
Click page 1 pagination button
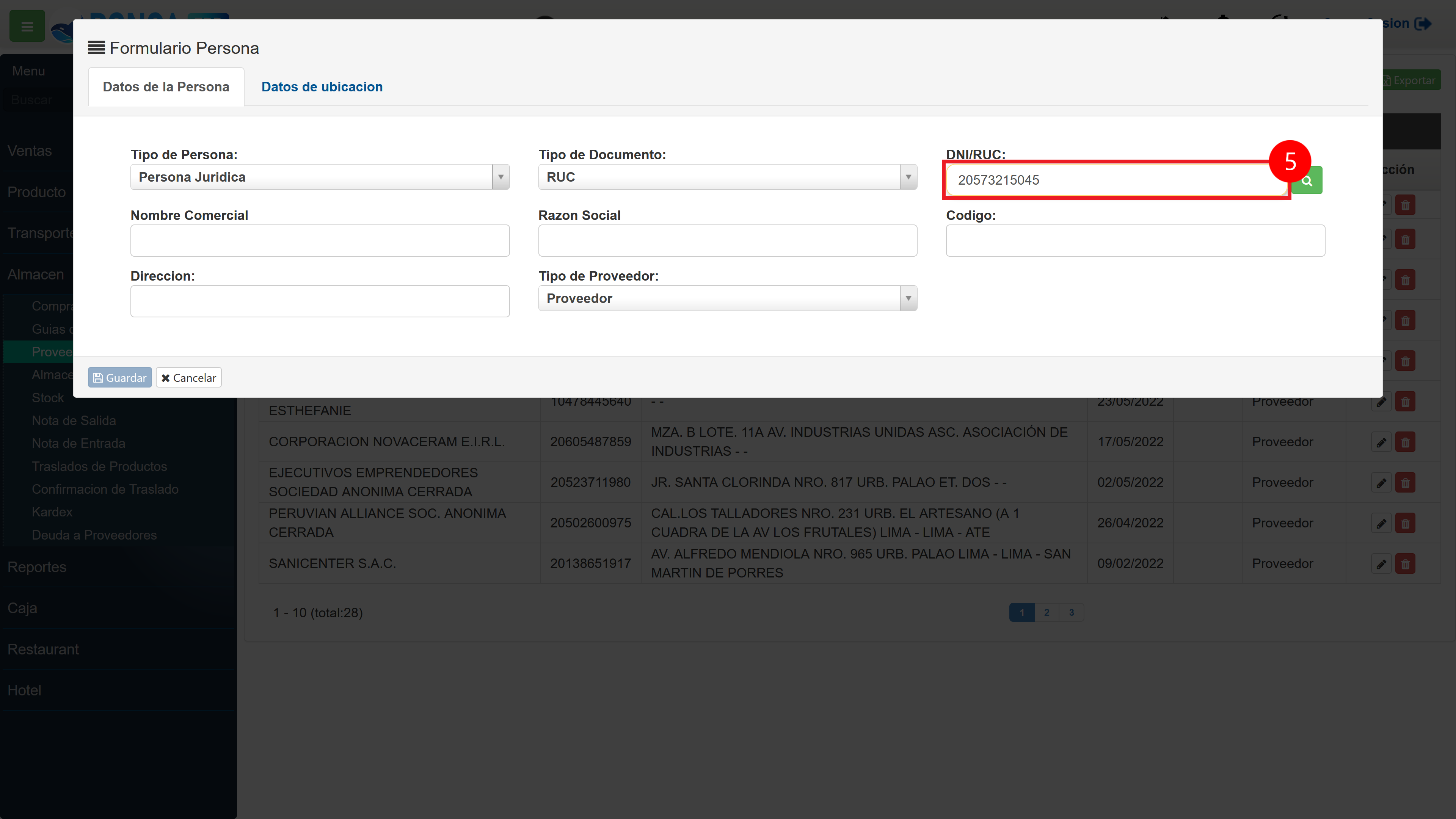[x=1022, y=612]
